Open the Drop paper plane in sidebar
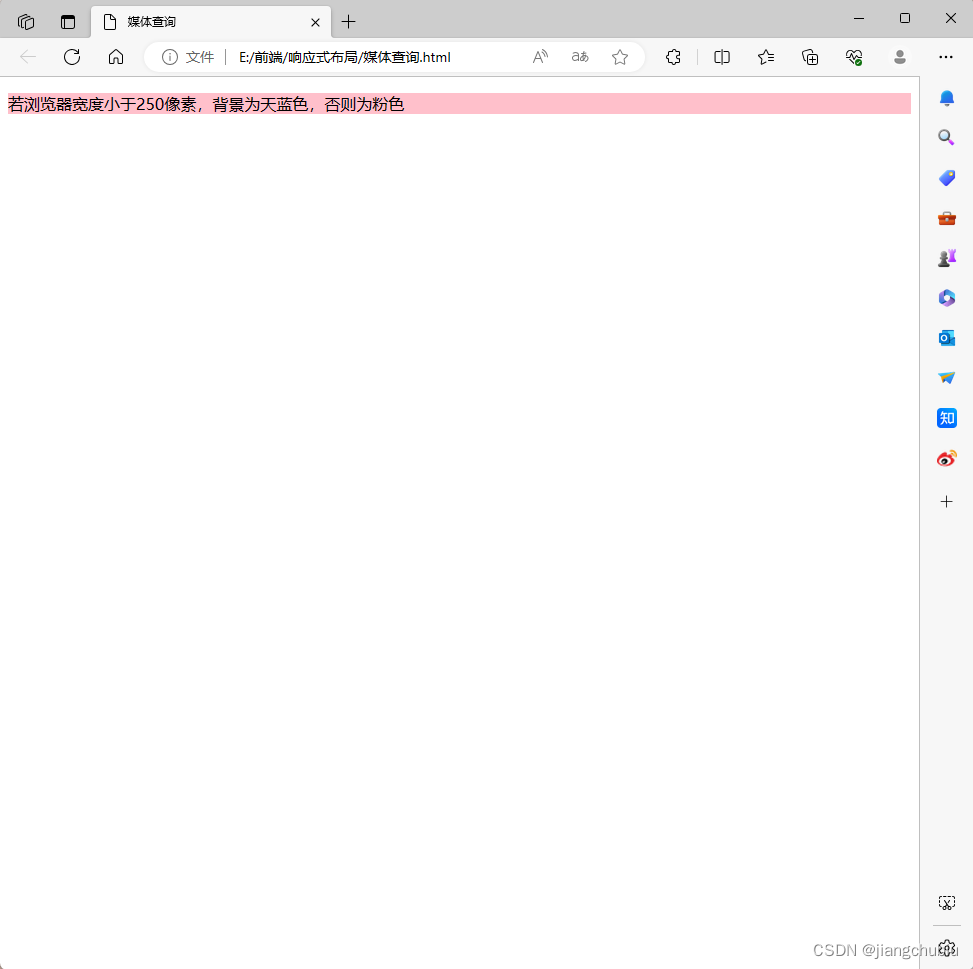 (x=946, y=378)
